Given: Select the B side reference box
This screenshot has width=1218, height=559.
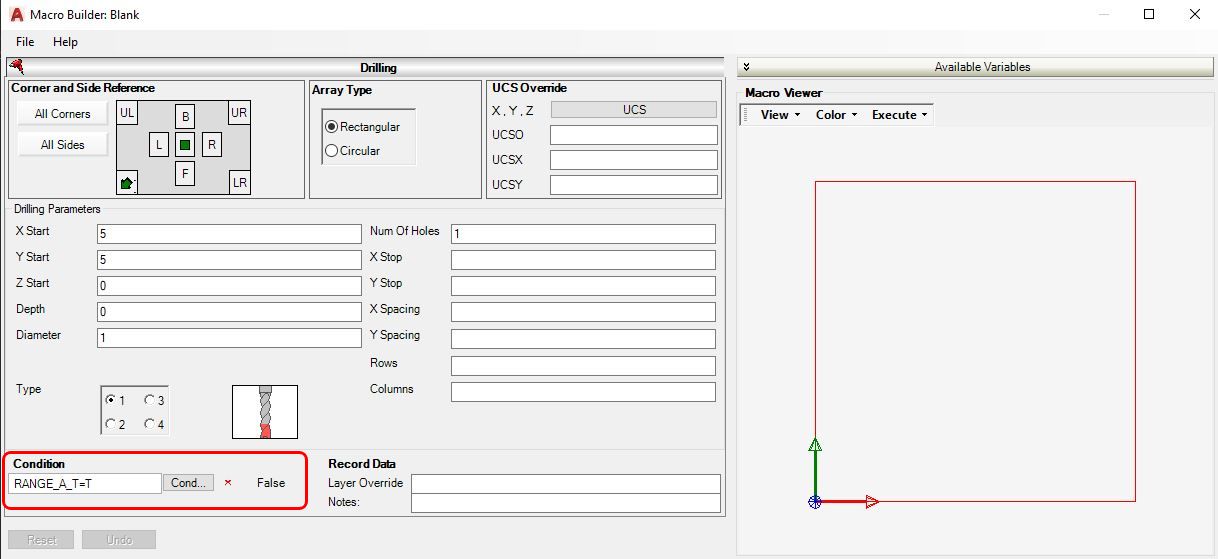Looking at the screenshot, I should click(x=185, y=116).
